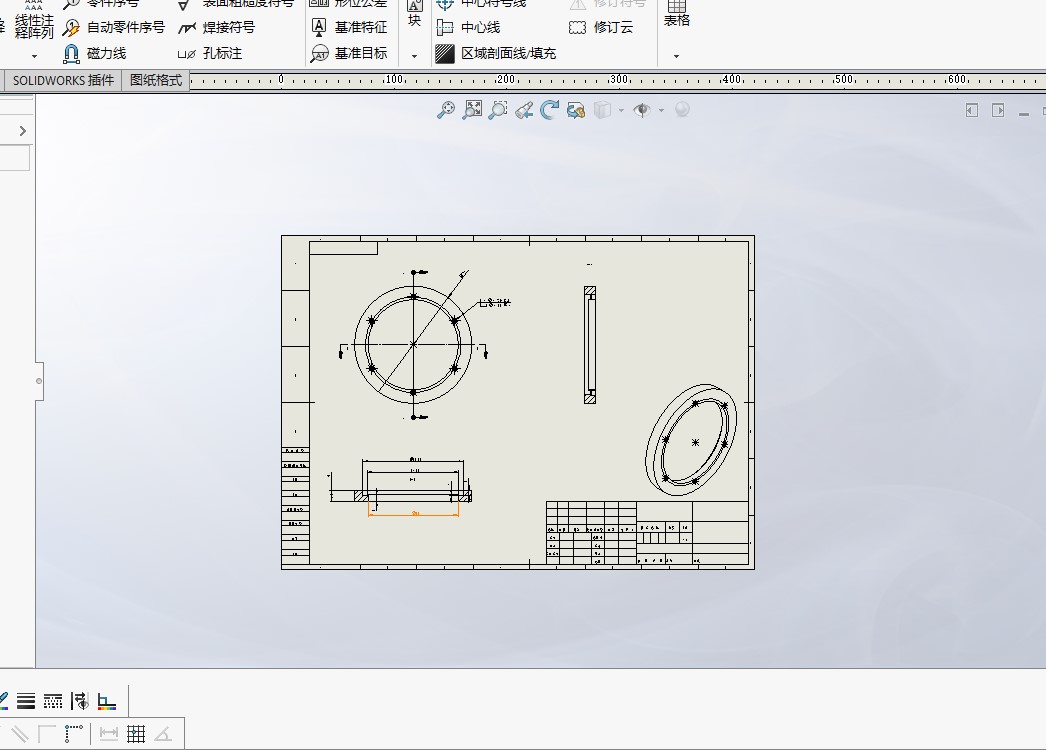Open the Line Style dashed-lines icon
The width and height of the screenshot is (1046, 750).
coord(53,701)
